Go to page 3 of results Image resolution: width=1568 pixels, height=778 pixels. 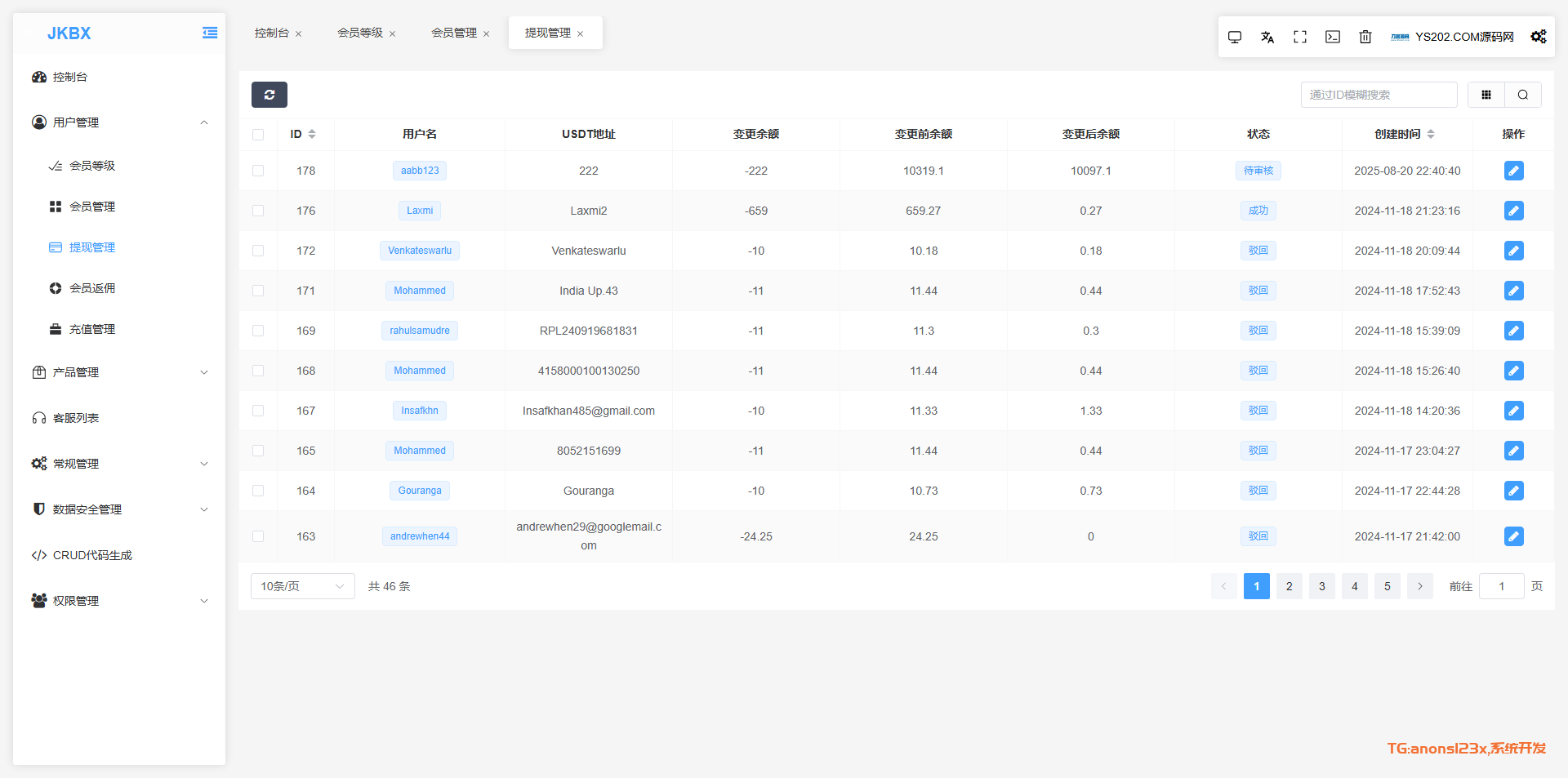pos(1321,586)
